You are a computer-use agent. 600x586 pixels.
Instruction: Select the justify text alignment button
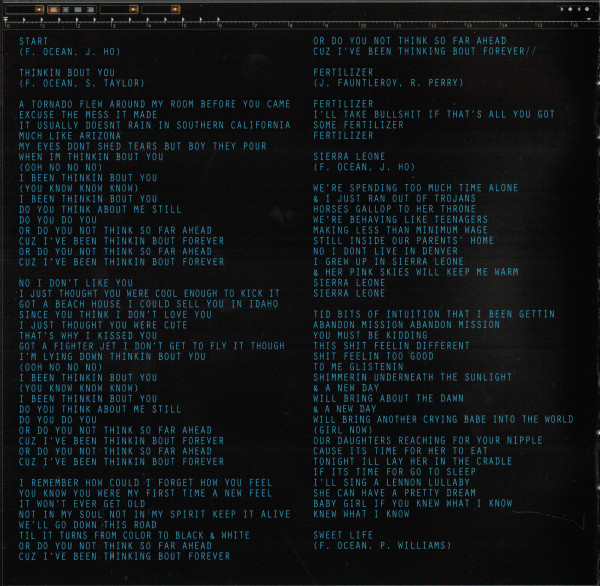pyautogui.click(x=90, y=9)
